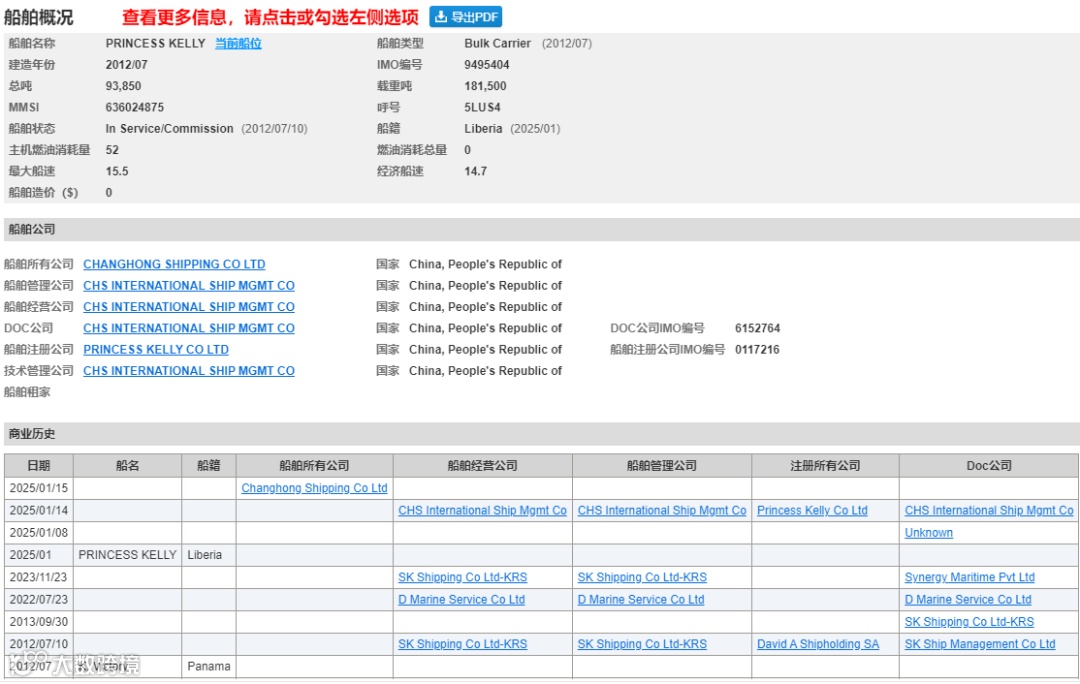Open operator D Marine Service Co Ltd link
The width and height of the screenshot is (1080, 684).
461,599
